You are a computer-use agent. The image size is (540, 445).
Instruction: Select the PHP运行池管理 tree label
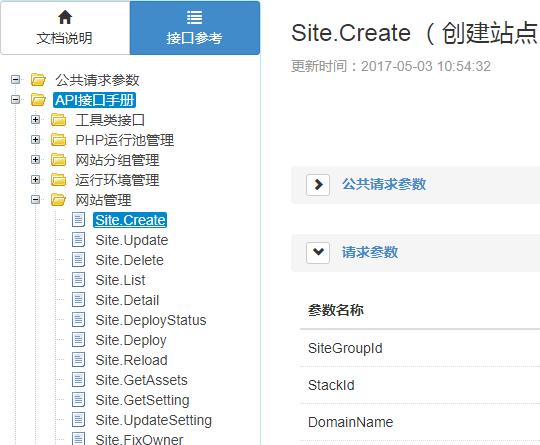click(125, 140)
